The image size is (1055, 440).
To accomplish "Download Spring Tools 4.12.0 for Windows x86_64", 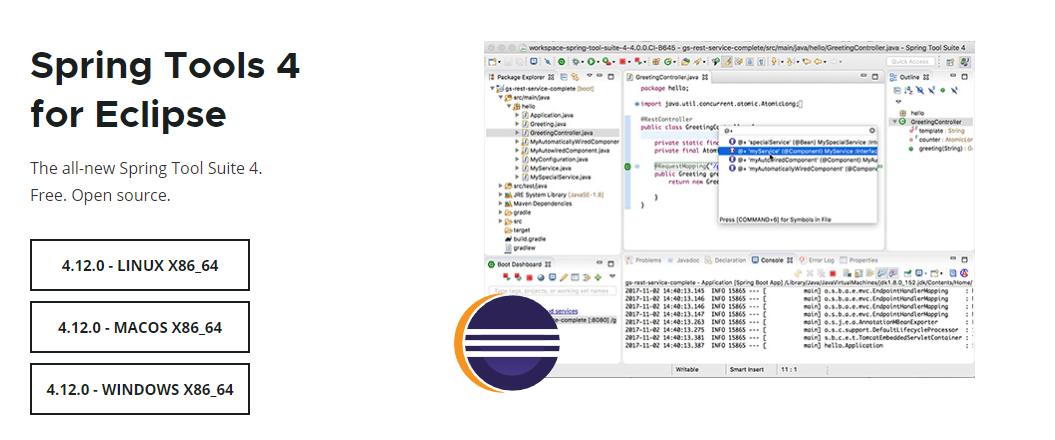I will point(140,389).
